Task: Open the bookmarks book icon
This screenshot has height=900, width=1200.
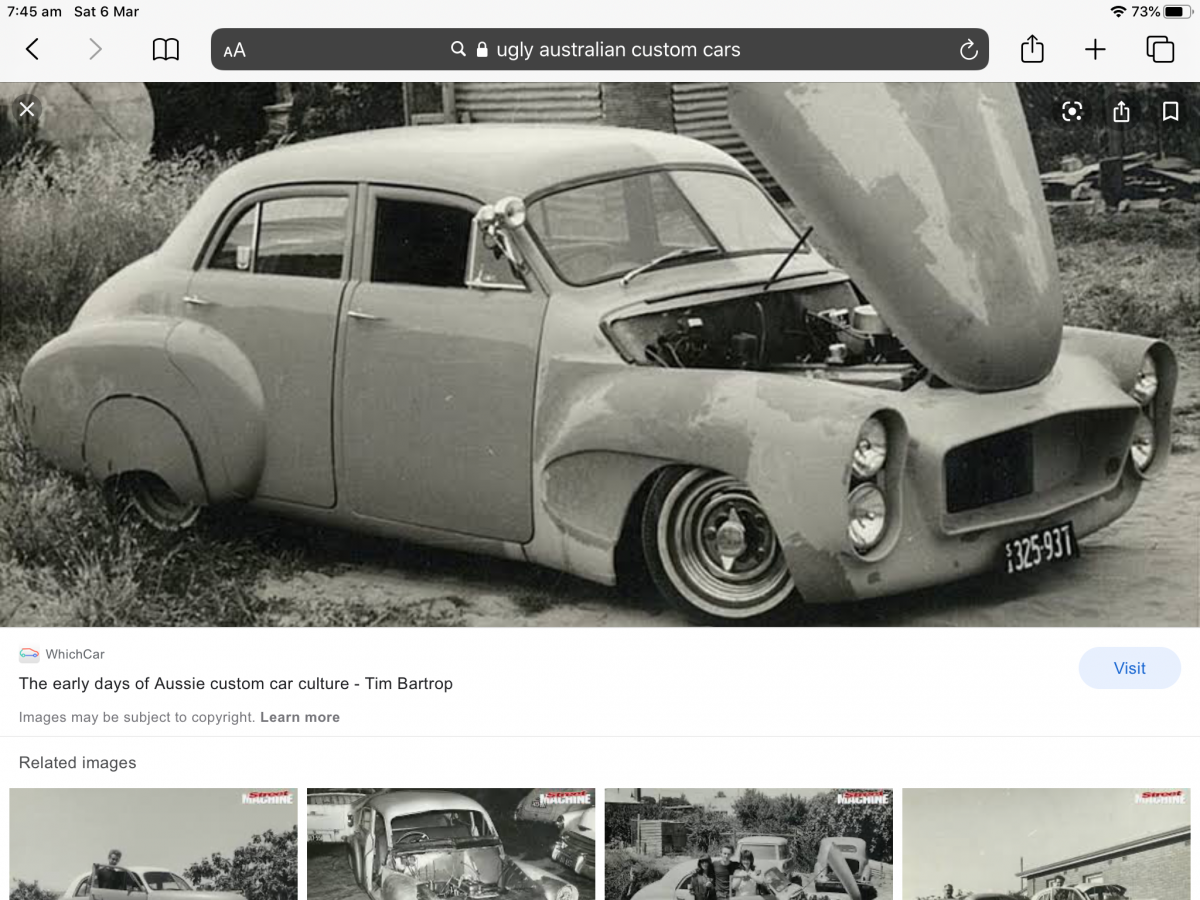Action: click(165, 49)
